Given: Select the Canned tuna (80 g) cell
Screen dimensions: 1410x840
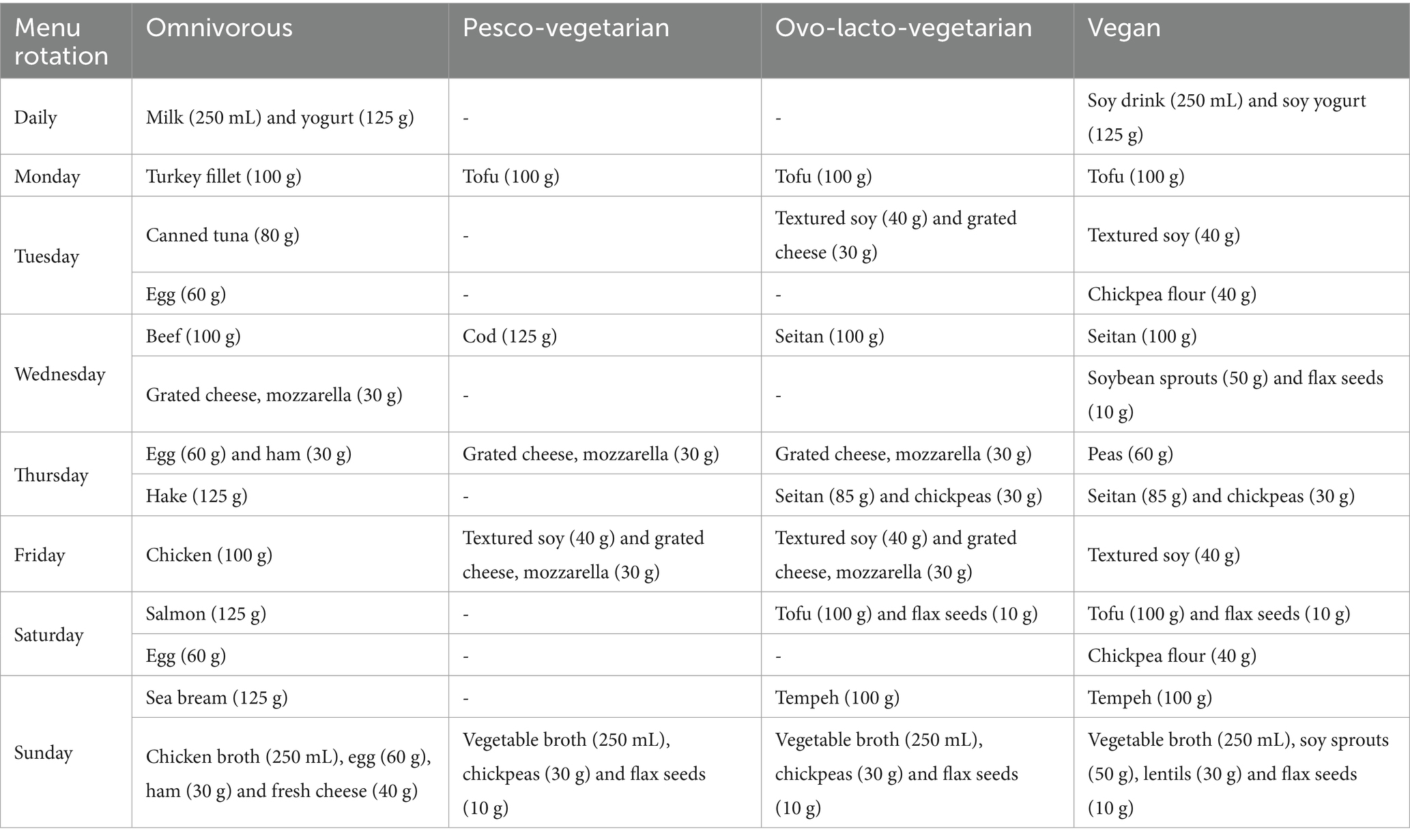Looking at the screenshot, I should point(222,235).
